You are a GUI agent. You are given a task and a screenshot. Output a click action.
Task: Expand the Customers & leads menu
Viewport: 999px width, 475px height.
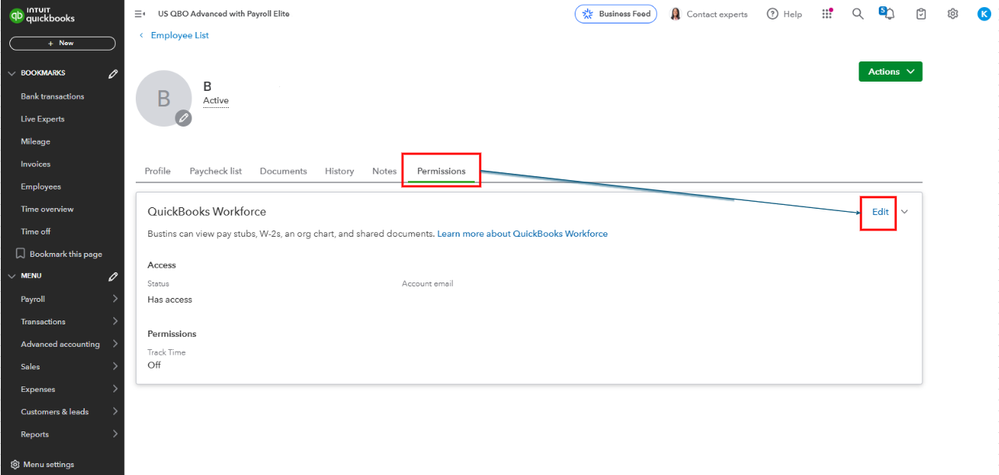tap(115, 411)
